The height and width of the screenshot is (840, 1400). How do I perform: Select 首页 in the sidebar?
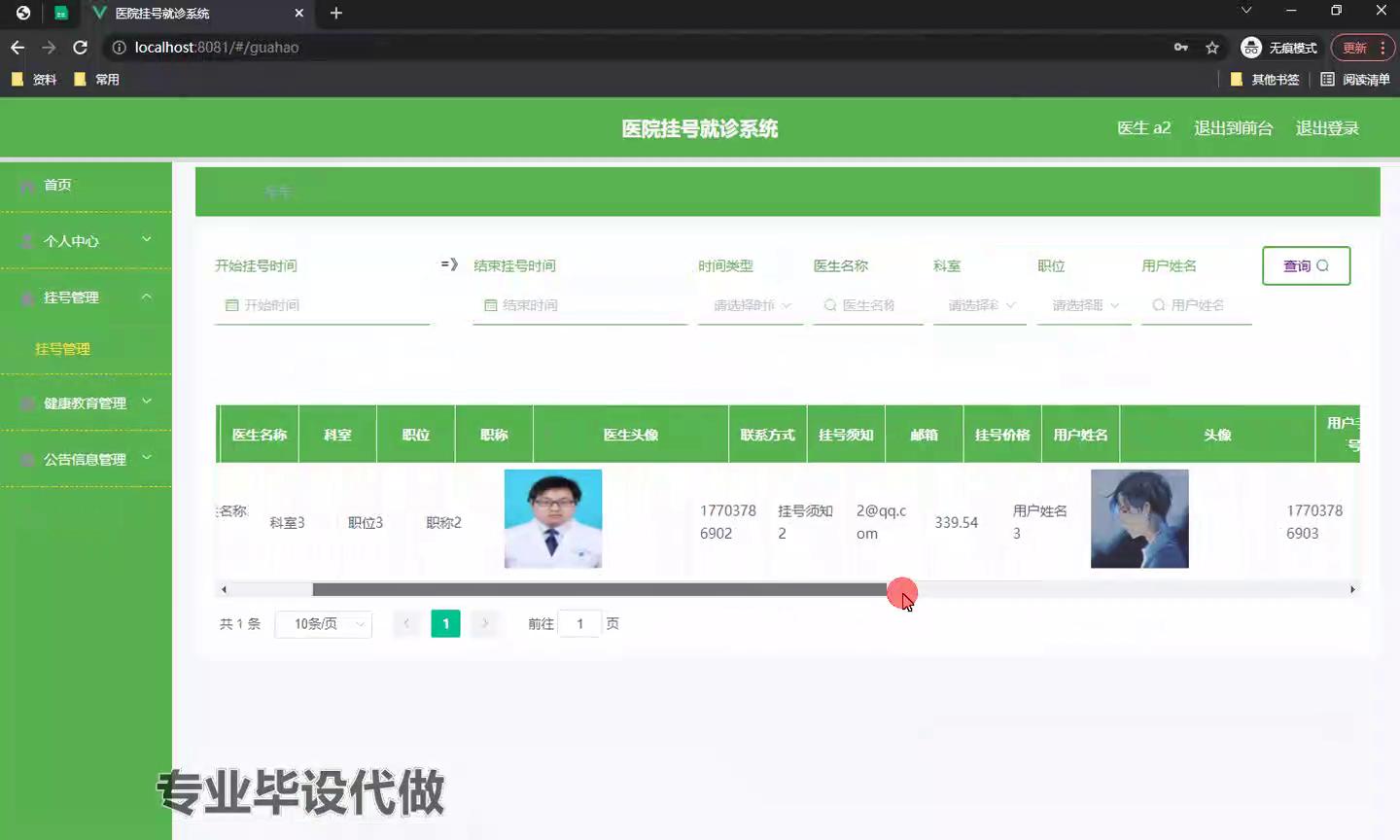[x=57, y=185]
